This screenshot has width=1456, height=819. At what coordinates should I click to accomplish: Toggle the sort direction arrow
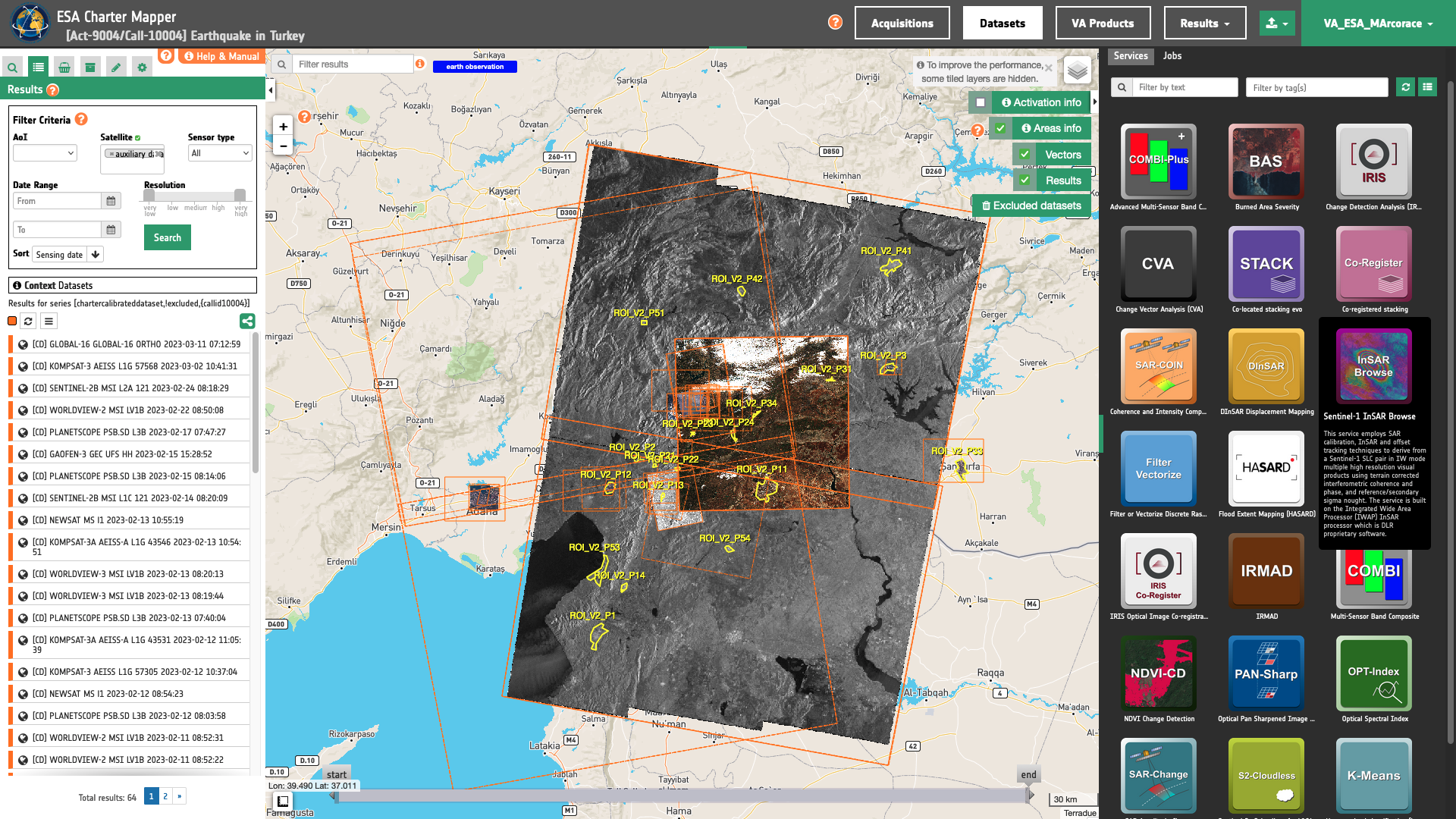(96, 255)
